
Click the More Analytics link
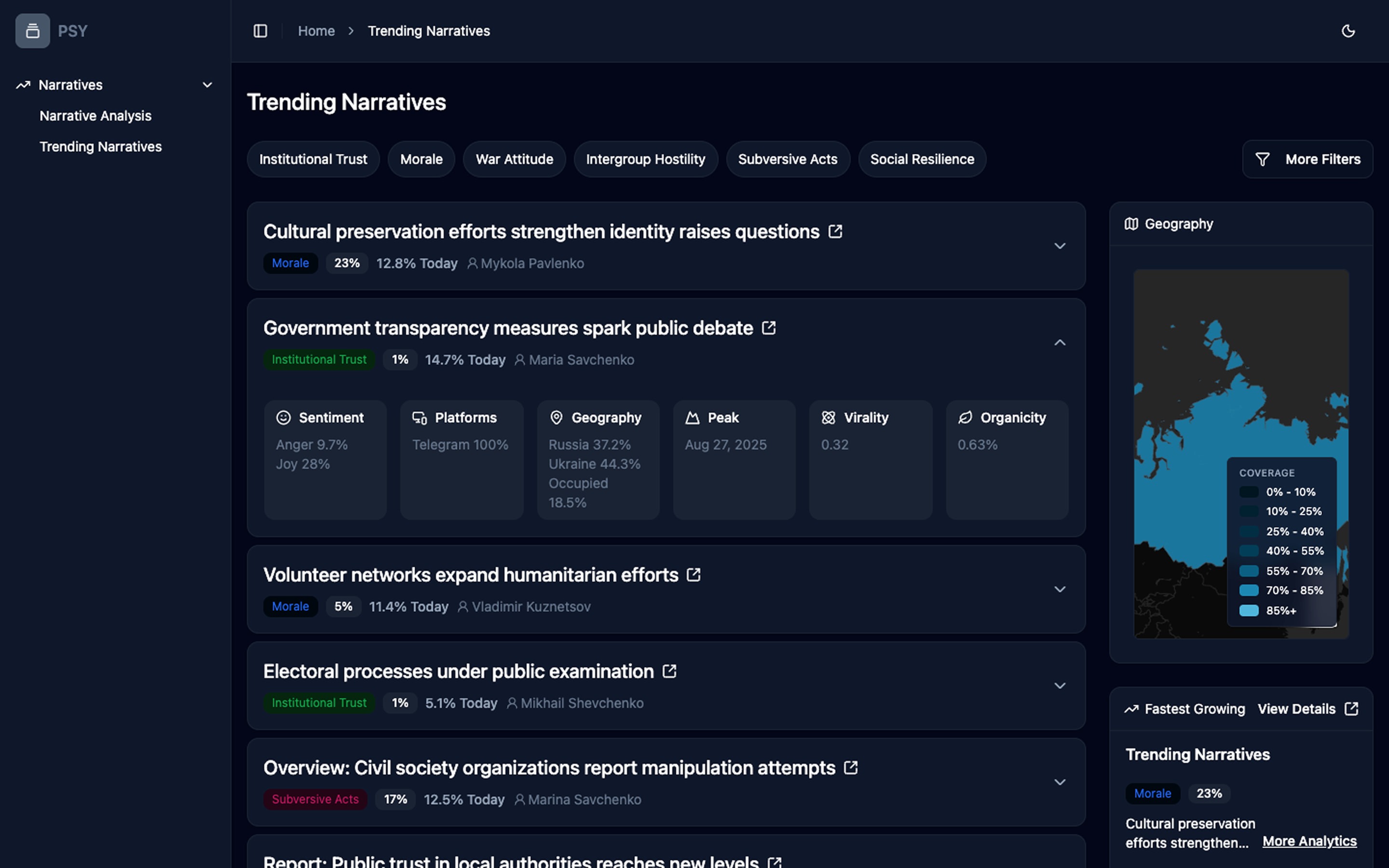[x=1309, y=841]
